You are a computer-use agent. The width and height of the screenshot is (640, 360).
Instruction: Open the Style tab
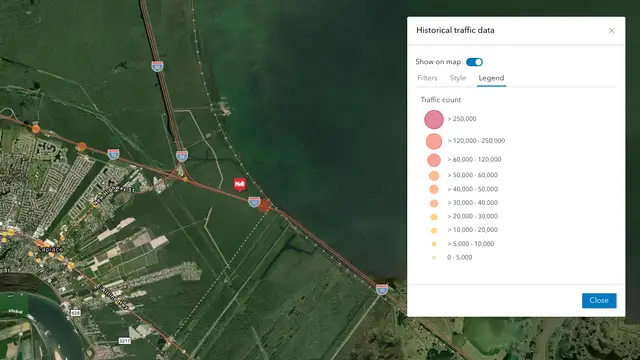458,78
